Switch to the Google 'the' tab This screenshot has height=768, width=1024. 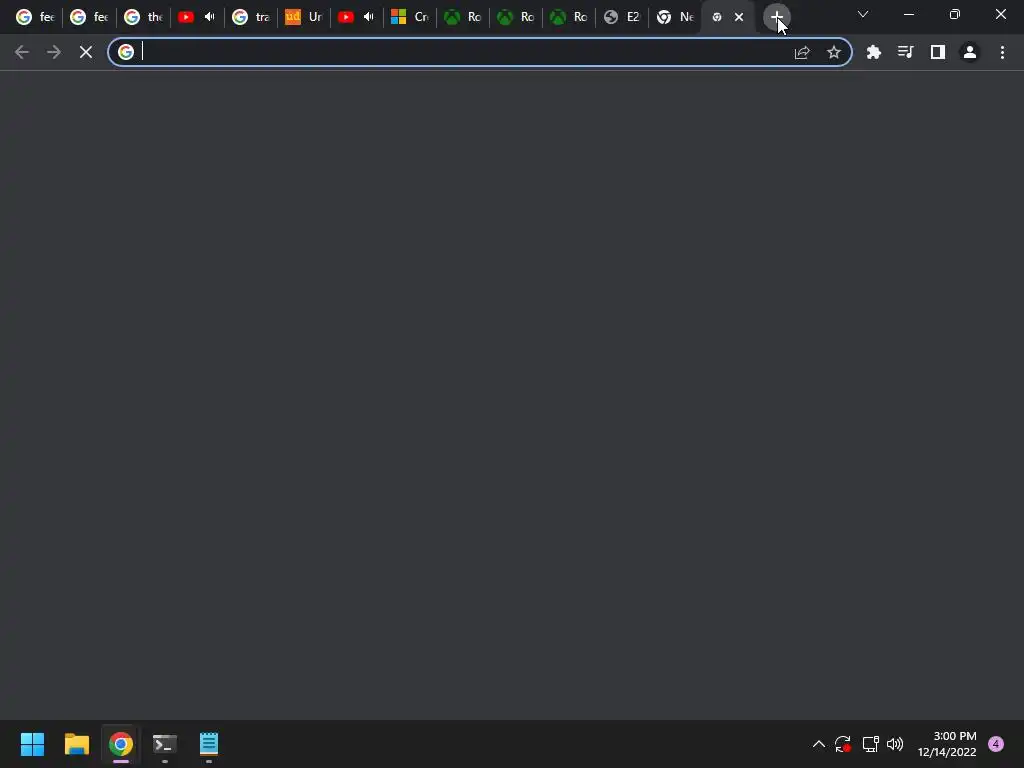[x=144, y=17]
